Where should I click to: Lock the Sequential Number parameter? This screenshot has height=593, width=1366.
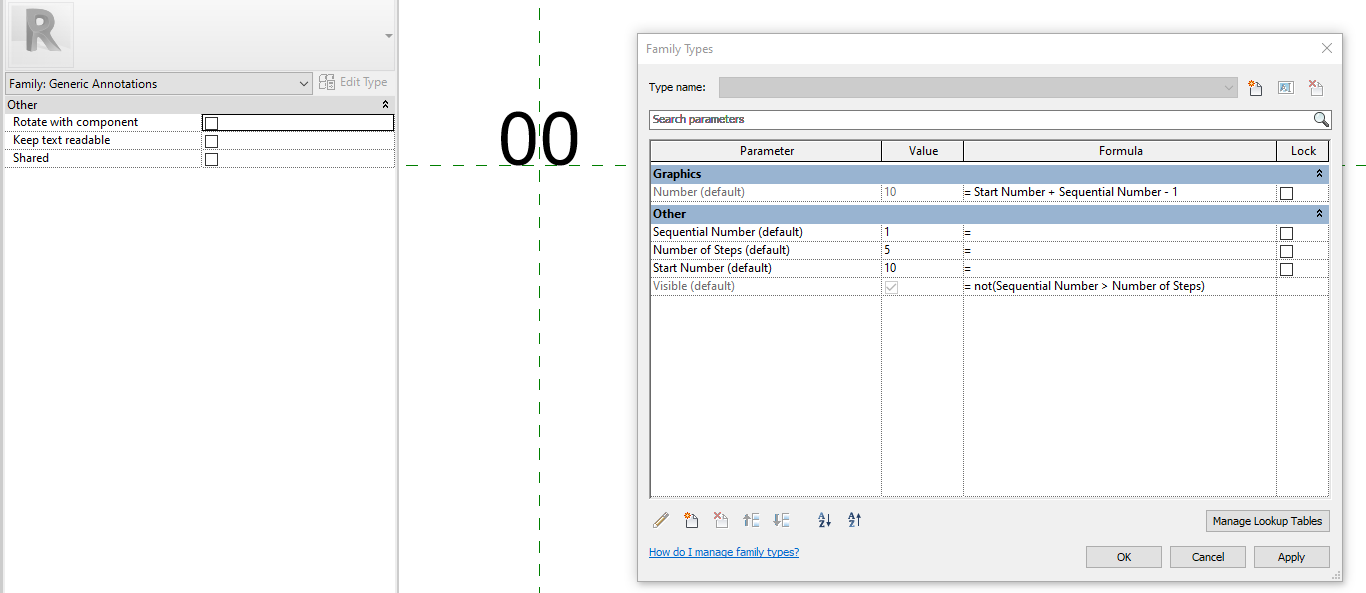point(1286,233)
